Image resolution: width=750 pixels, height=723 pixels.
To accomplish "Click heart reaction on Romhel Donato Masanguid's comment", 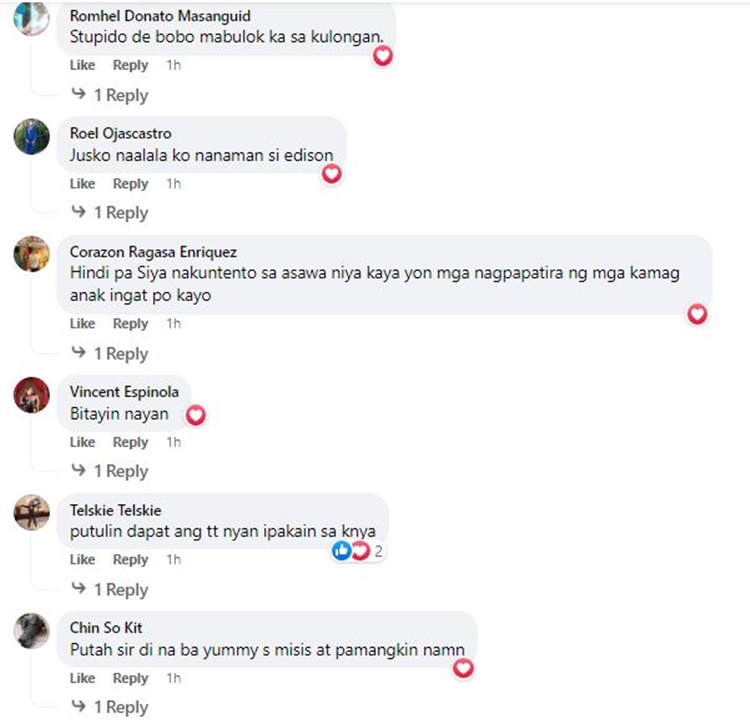I will tap(383, 56).
